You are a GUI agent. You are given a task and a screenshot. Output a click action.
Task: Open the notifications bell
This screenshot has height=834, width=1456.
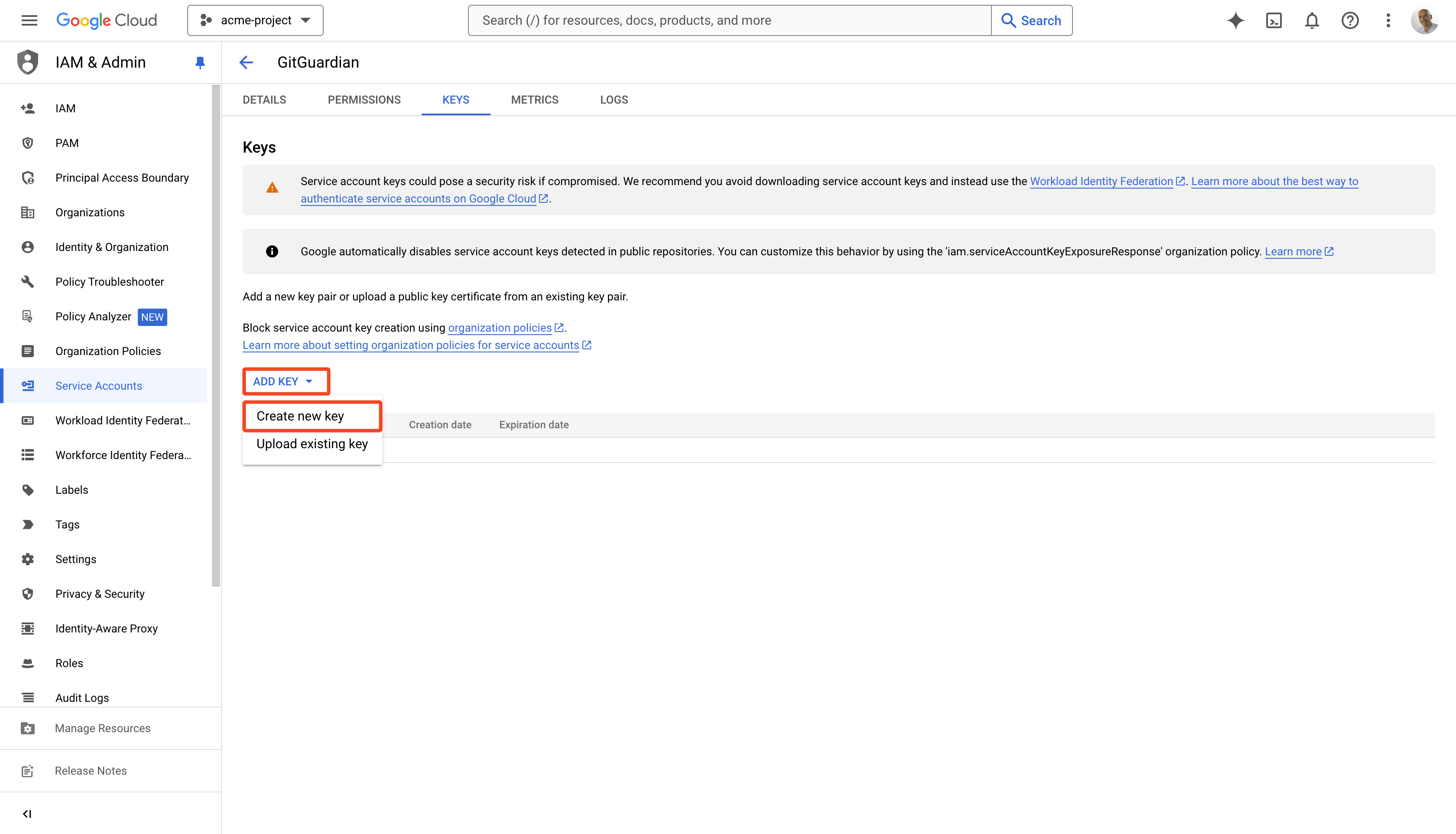pyautogui.click(x=1312, y=21)
